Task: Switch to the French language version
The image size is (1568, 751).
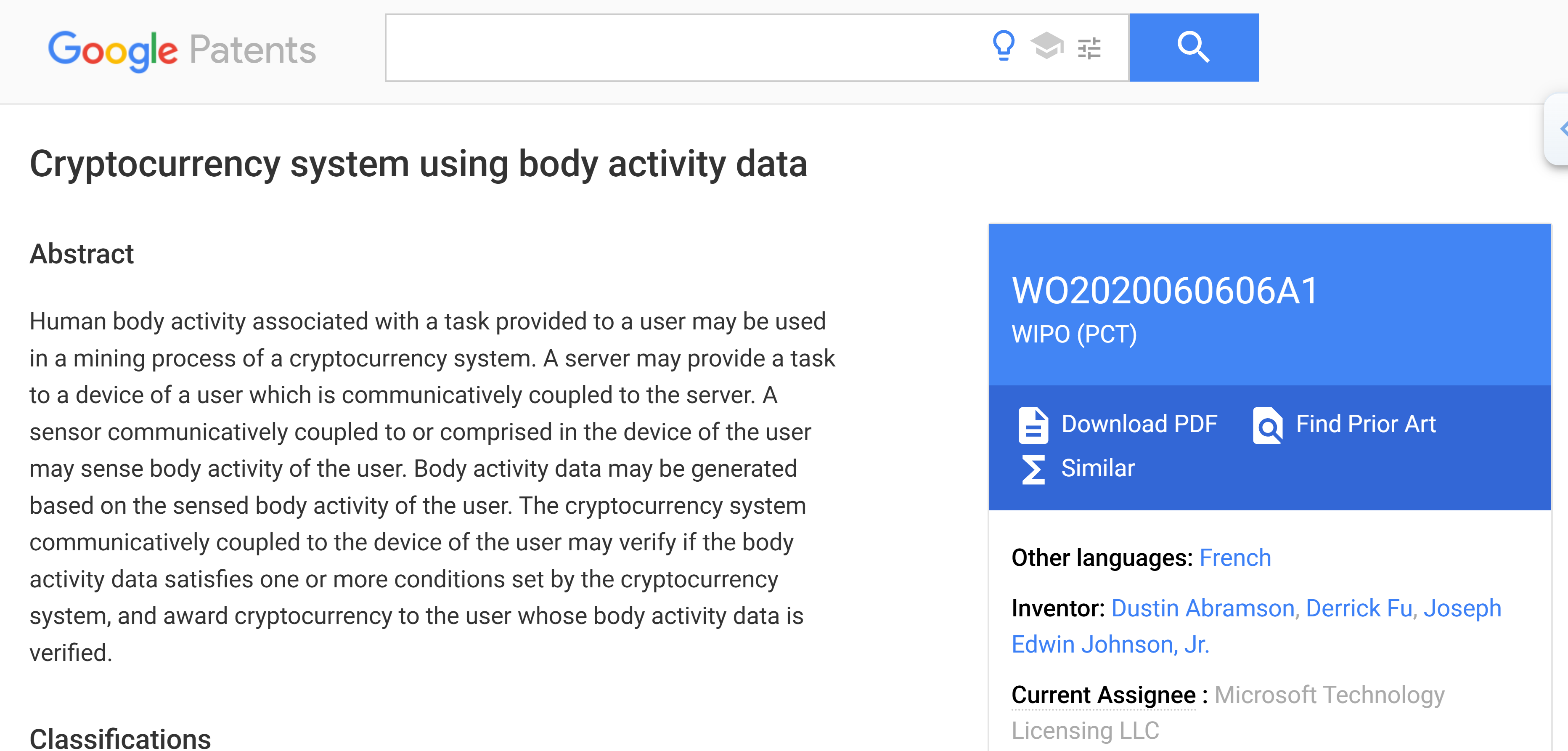Action: pos(1234,558)
